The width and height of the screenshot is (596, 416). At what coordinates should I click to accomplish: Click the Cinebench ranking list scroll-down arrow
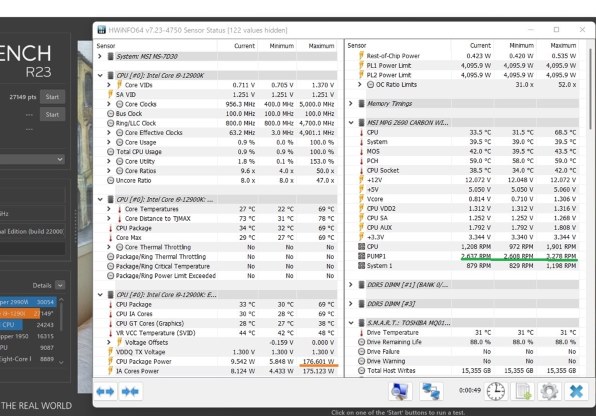tap(61, 362)
